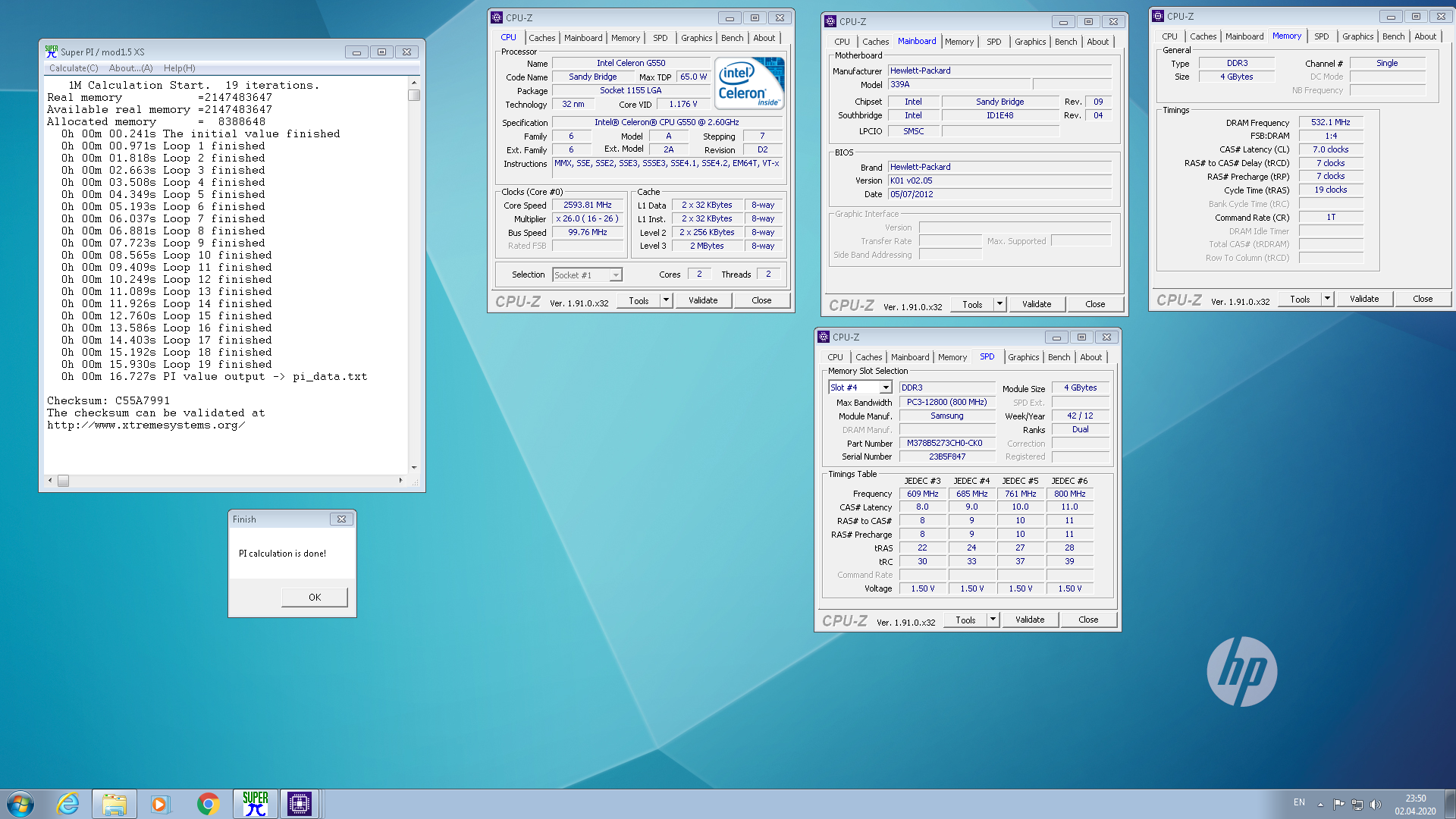Viewport: 1456px width, 819px height.
Task: Click CPU-Z Mainboard window title icon
Action: coord(830,21)
